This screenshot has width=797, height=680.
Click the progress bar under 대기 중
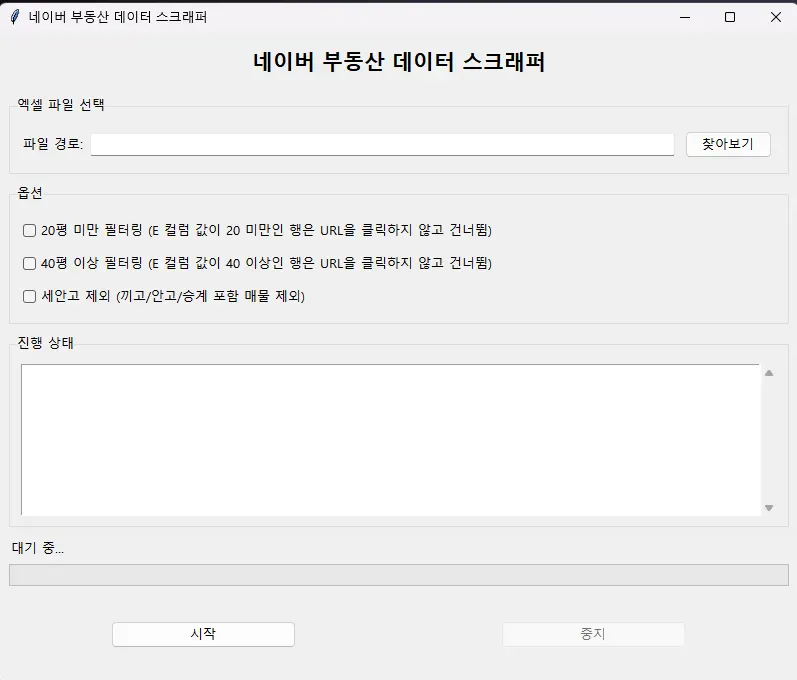coord(399,575)
